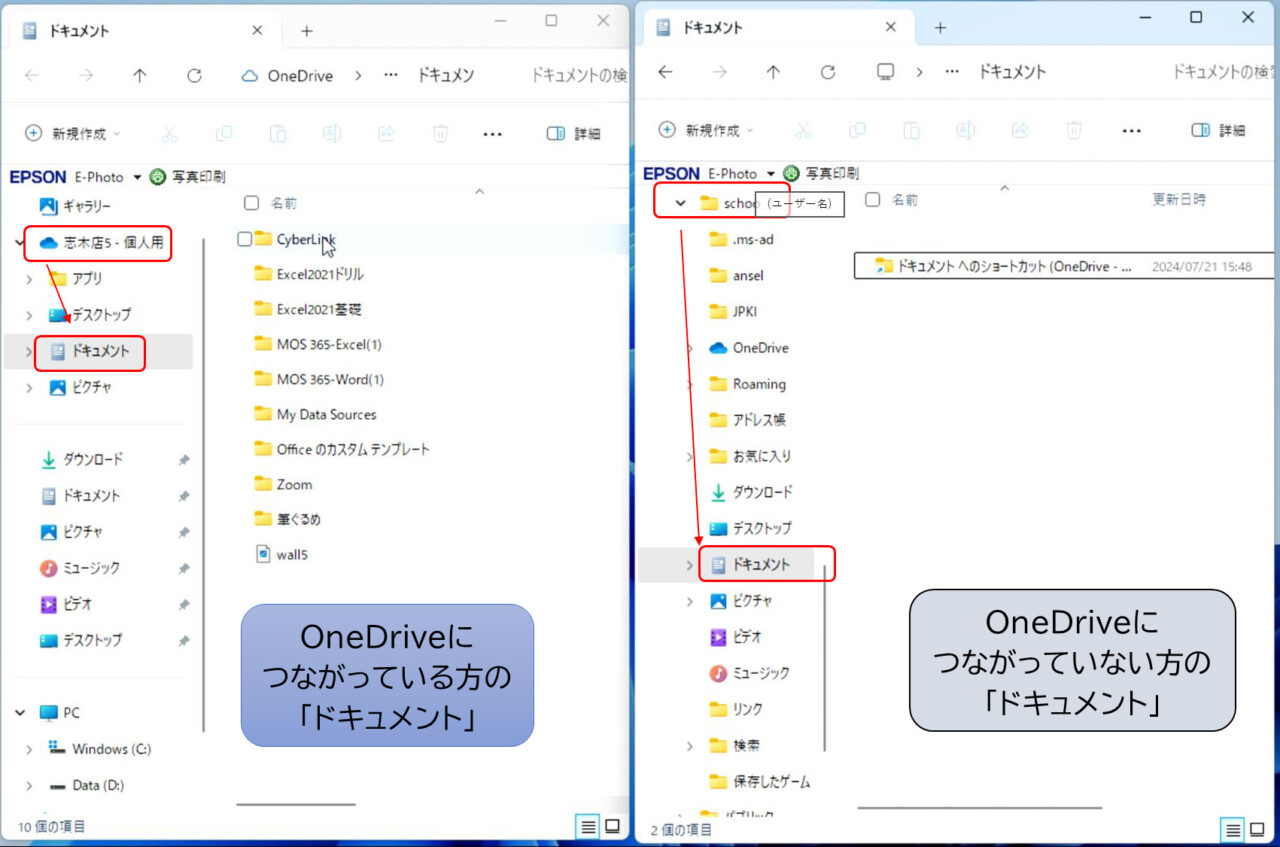Refresh the right window
Image resolution: width=1280 pixels, height=847 pixels.
(x=828, y=72)
